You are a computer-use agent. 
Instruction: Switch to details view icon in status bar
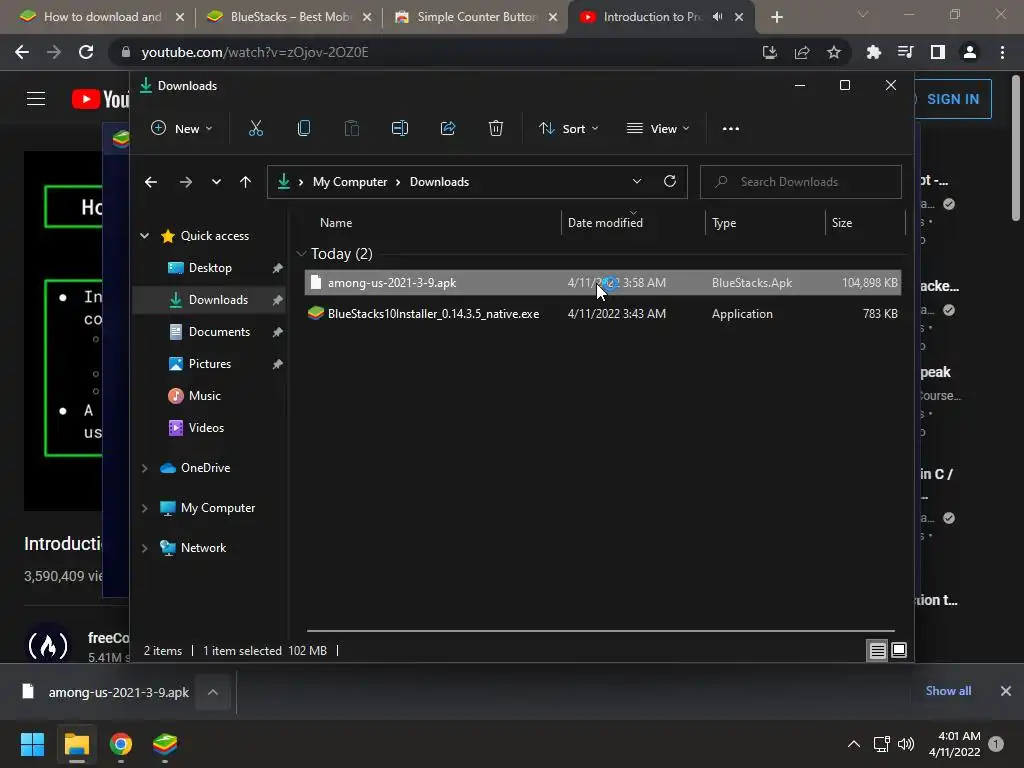(x=877, y=650)
